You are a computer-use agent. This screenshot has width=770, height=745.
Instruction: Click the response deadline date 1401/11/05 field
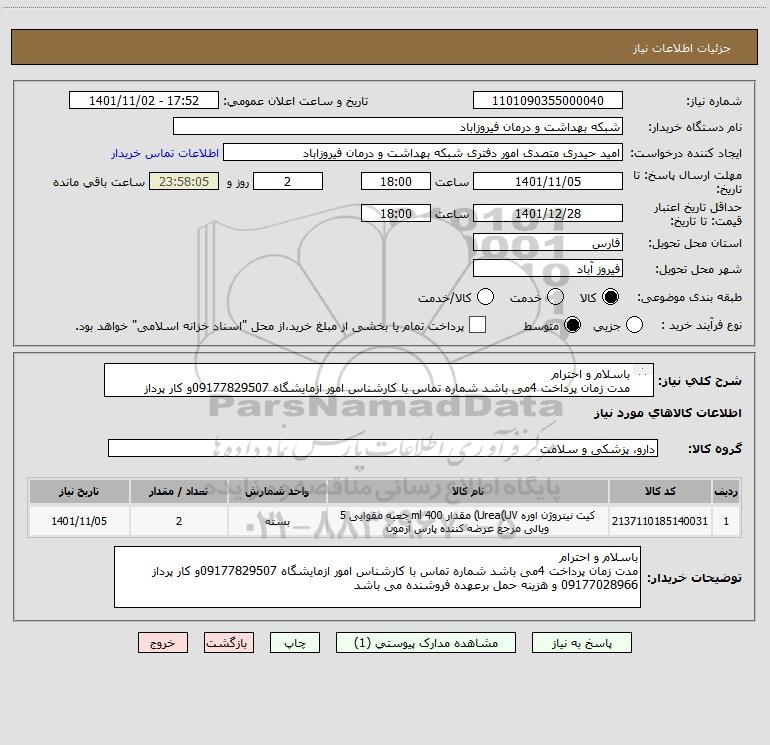(x=548, y=181)
